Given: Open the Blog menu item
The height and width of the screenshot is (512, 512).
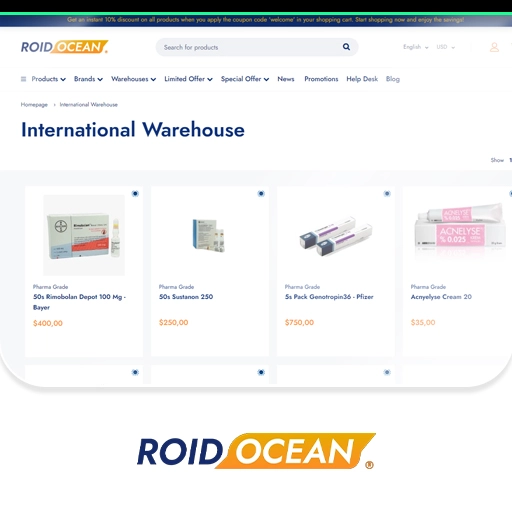Looking at the screenshot, I should click(x=393, y=79).
